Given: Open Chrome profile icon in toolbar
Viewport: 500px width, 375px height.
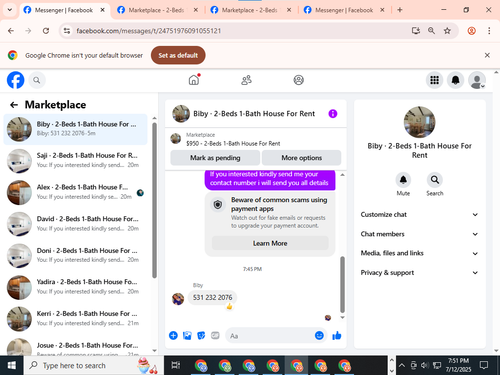Looking at the screenshot, I should point(471,31).
